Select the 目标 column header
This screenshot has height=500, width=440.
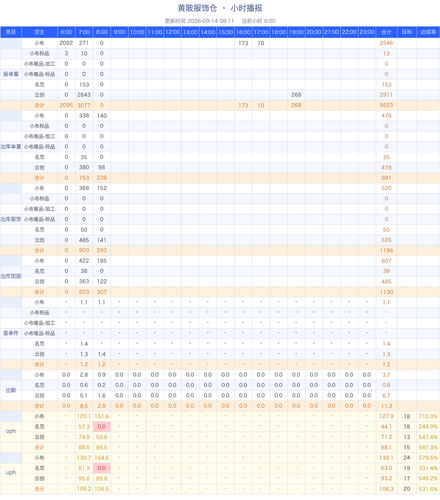[x=407, y=32]
